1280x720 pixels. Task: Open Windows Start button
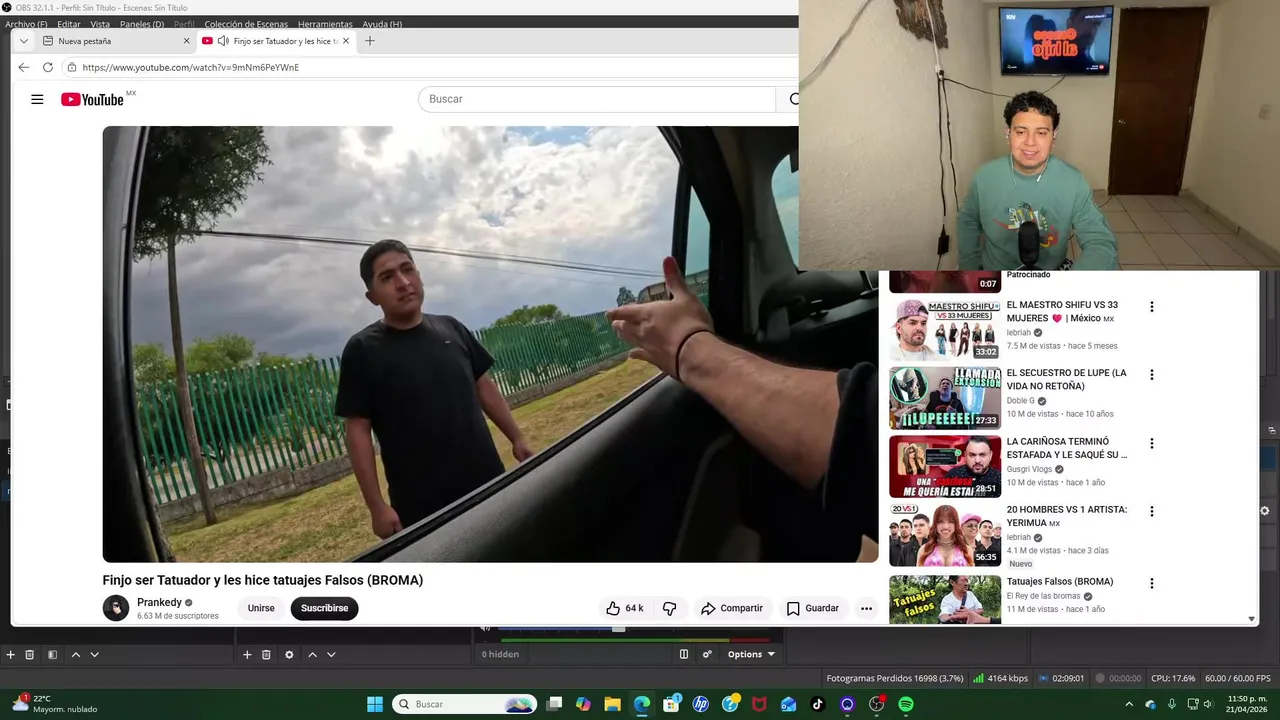(x=375, y=704)
